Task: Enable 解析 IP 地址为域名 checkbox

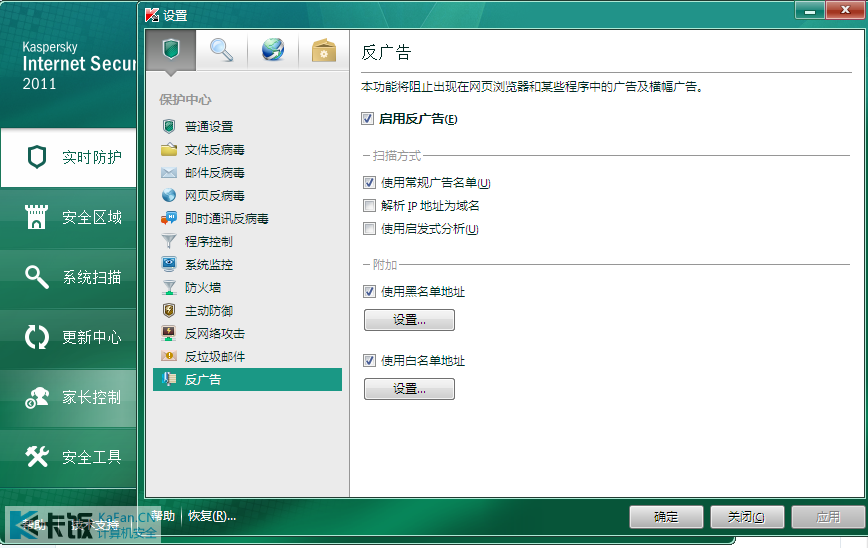Action: tap(369, 205)
